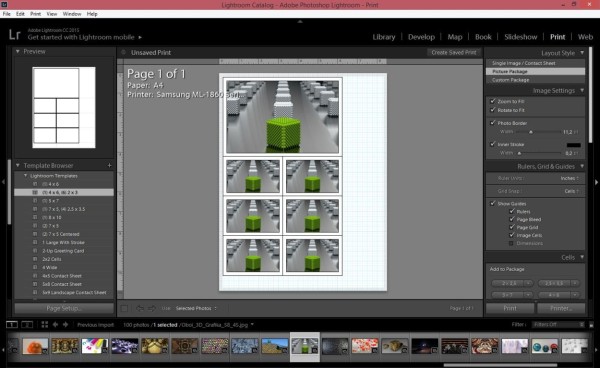Show the second monitor window icon
600x368 pixels.
pyautogui.click(x=27, y=324)
